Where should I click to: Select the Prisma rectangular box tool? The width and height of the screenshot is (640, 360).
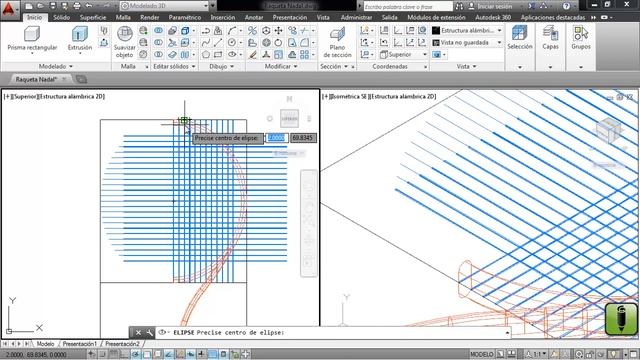coord(32,39)
